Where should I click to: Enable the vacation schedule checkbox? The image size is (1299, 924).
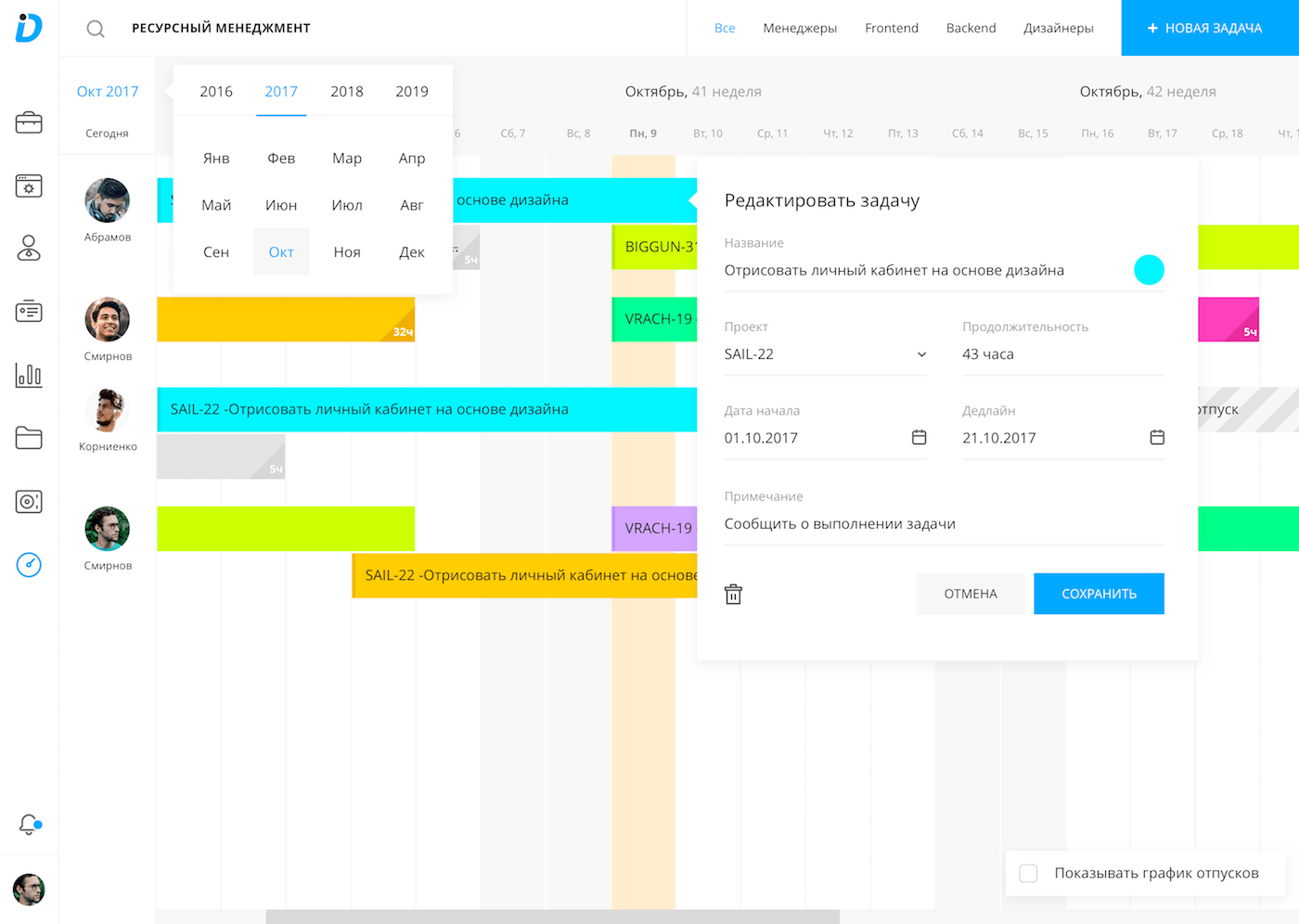point(1028,873)
